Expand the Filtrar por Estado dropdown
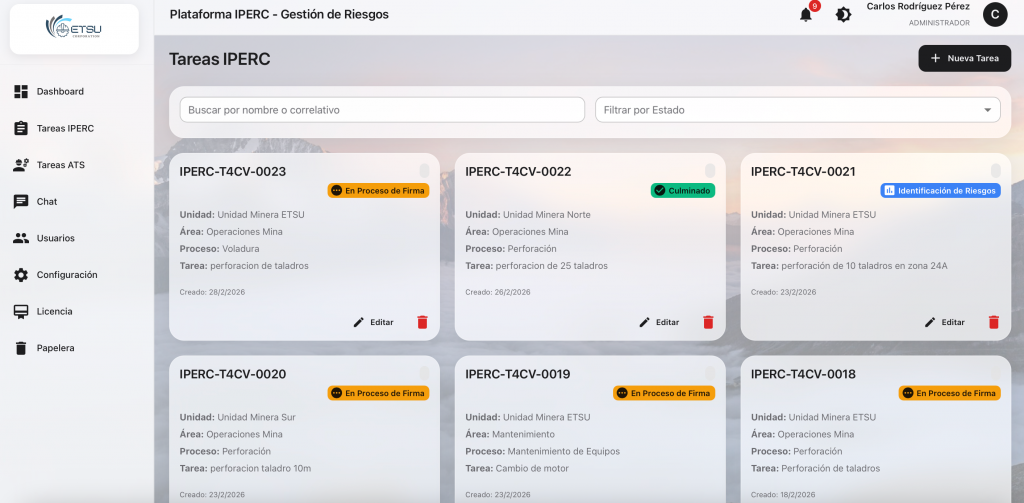Screen dimensions: 1024x503 [797, 110]
